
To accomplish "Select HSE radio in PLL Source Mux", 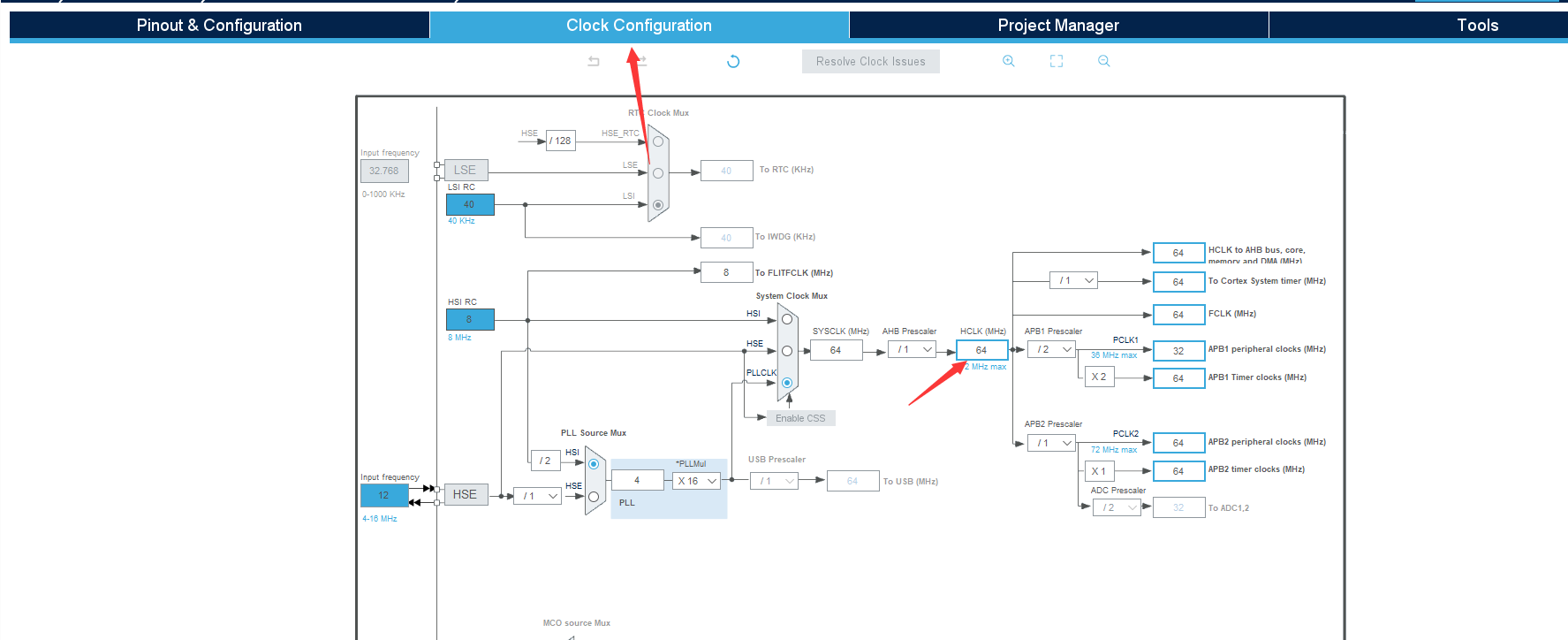I will [x=594, y=497].
